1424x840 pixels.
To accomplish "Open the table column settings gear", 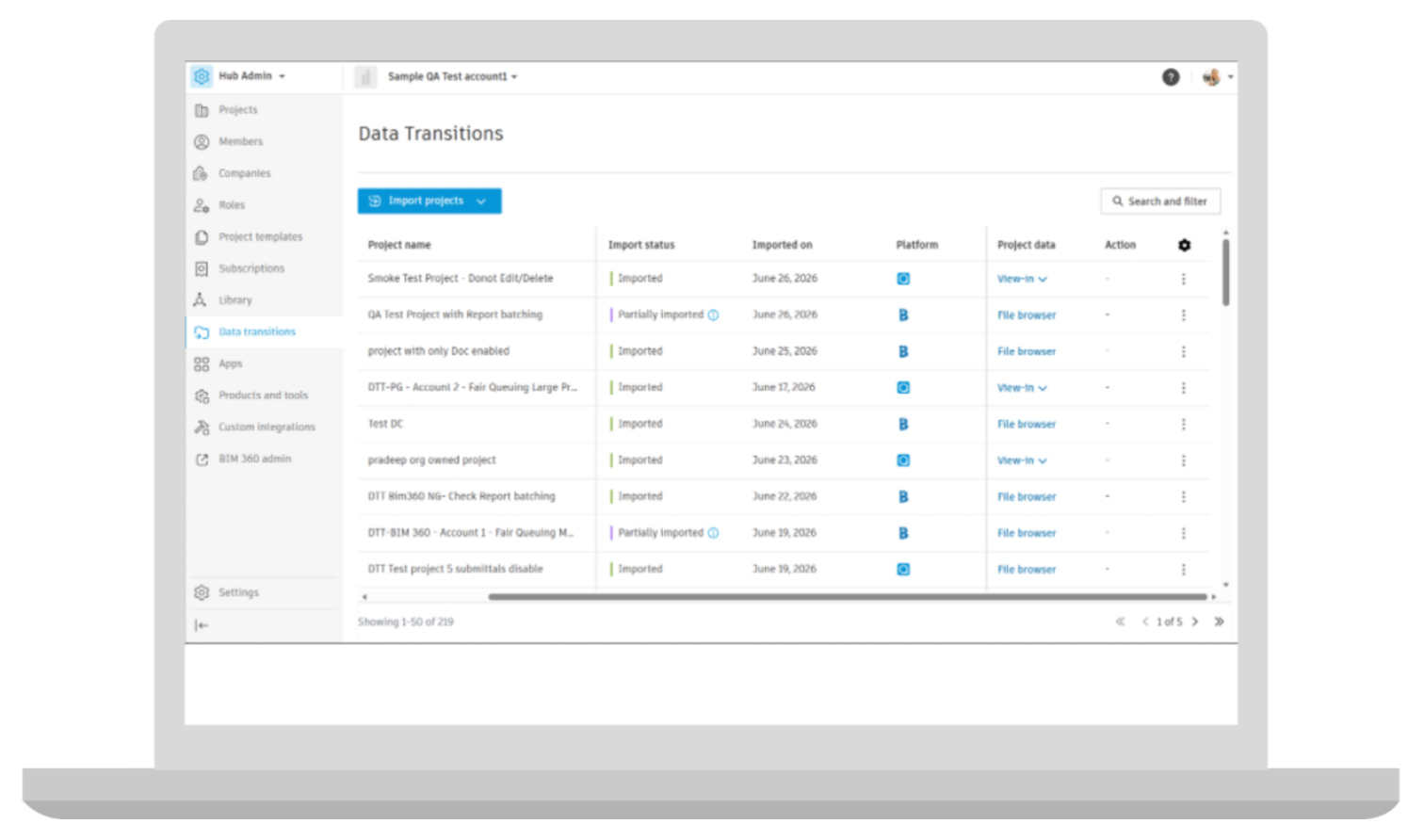I will tap(1184, 245).
